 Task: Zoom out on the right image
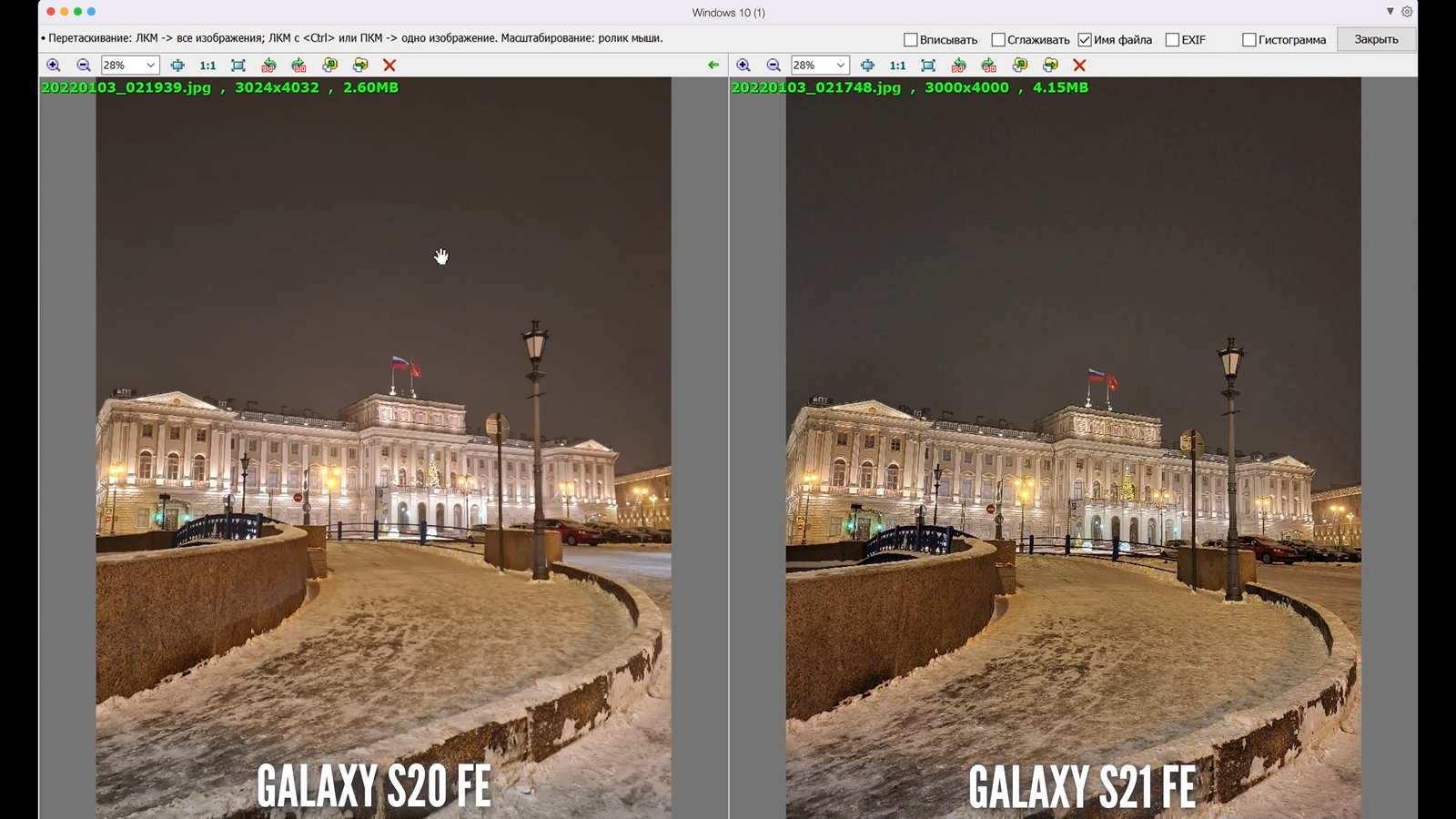click(x=773, y=66)
